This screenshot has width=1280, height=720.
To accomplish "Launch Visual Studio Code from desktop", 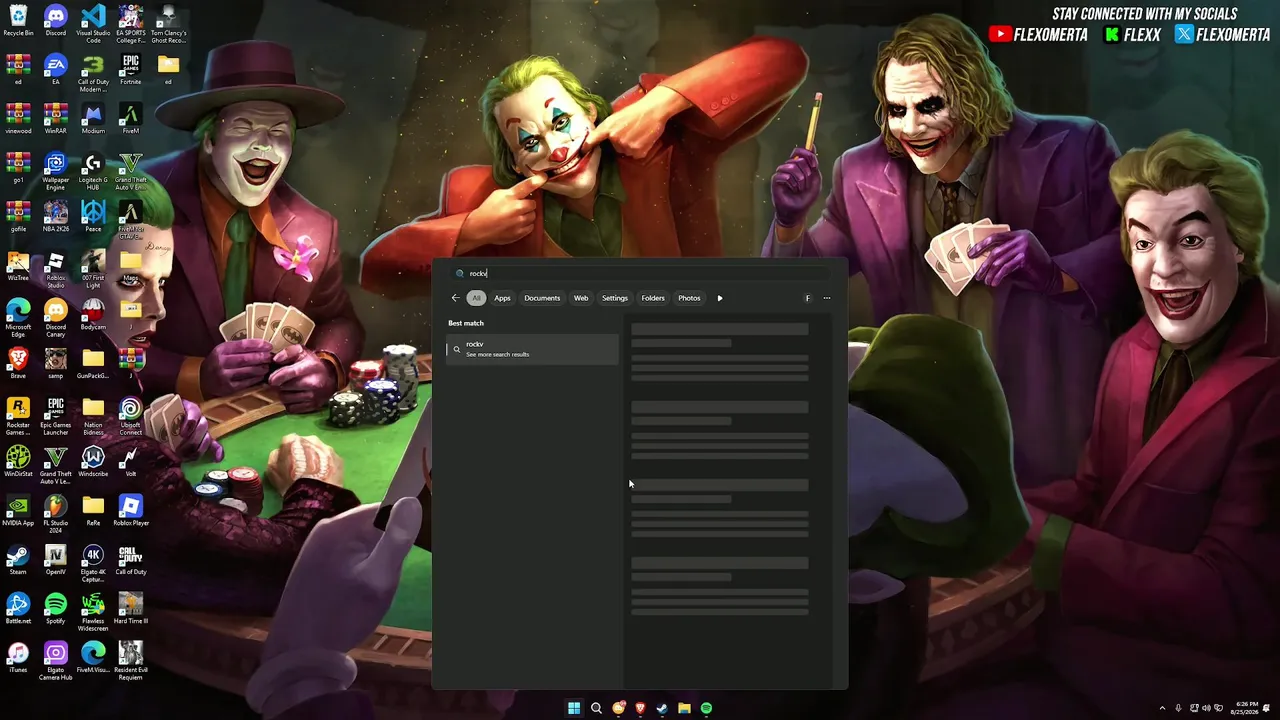I will 93,23.
